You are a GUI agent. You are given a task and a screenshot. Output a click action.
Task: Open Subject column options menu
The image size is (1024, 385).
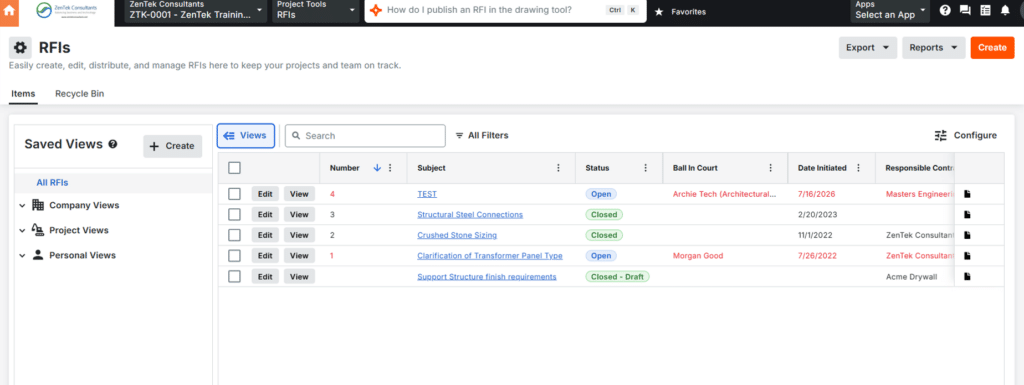[558, 168]
